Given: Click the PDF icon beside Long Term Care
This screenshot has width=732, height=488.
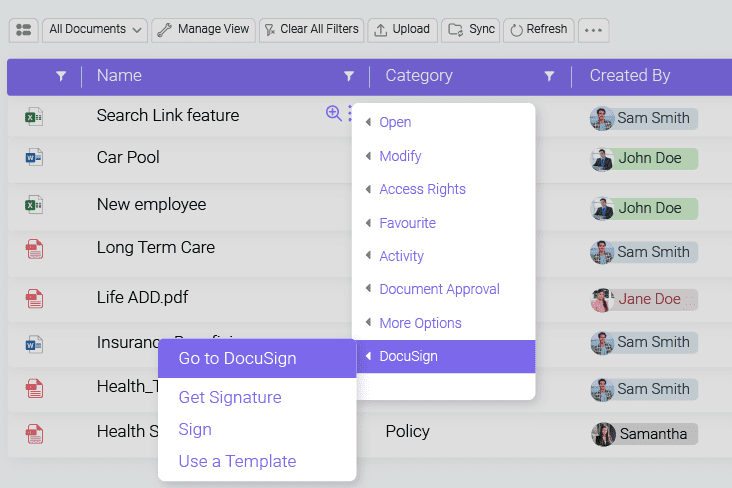Looking at the screenshot, I should click(34, 249).
